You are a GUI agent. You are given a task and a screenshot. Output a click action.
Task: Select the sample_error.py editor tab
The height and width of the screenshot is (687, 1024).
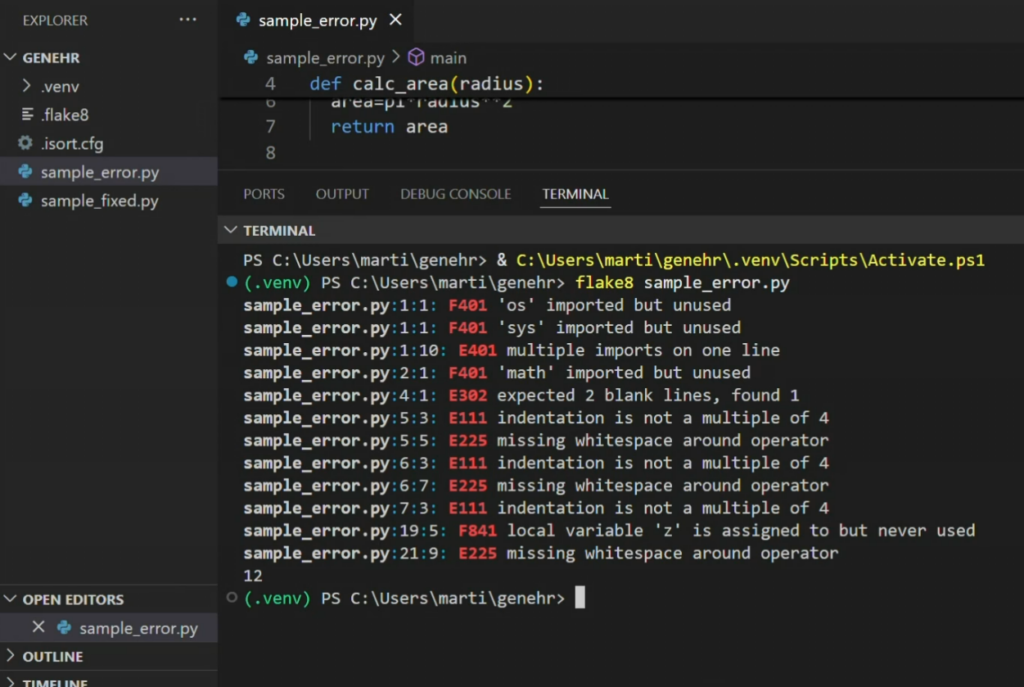(316, 20)
